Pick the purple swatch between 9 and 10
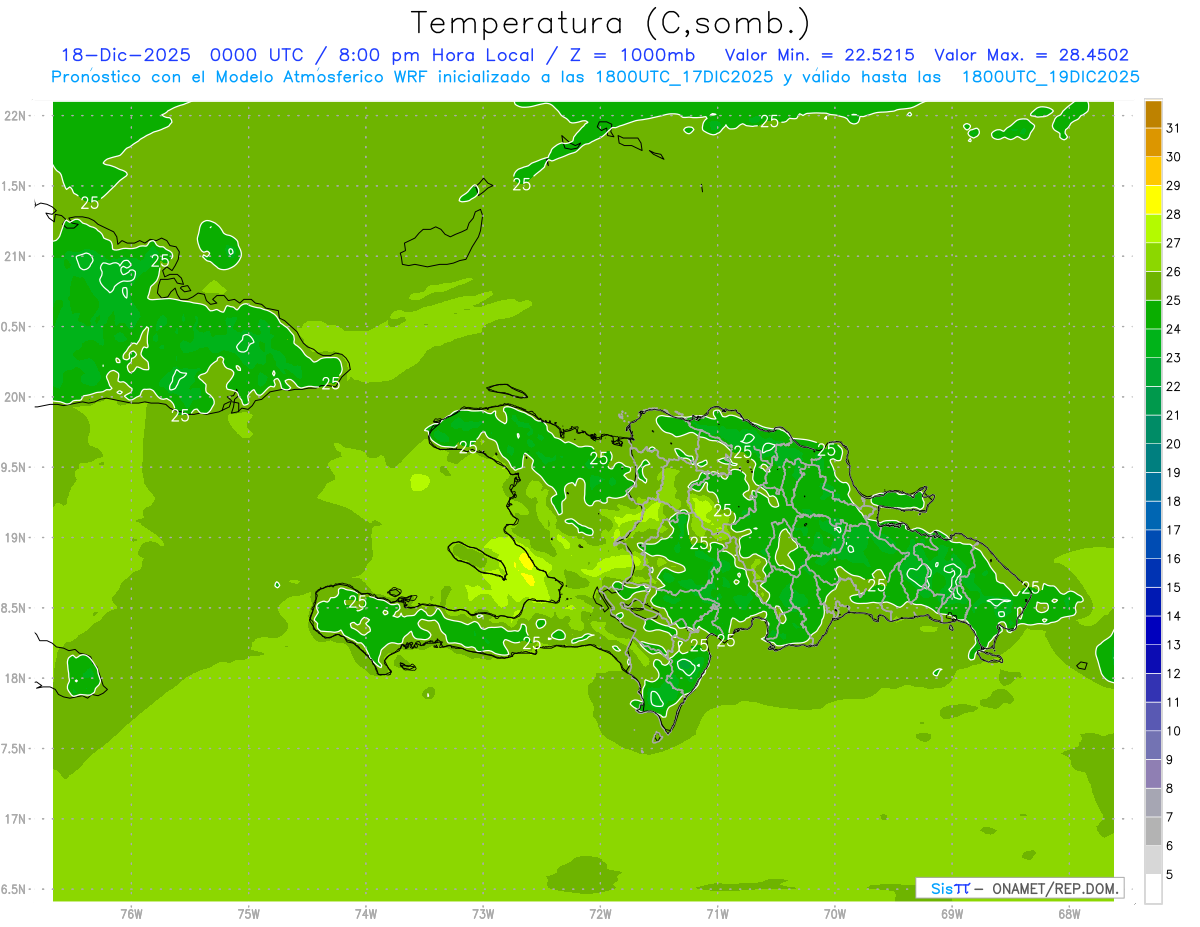1200x927 pixels. coord(1153,745)
